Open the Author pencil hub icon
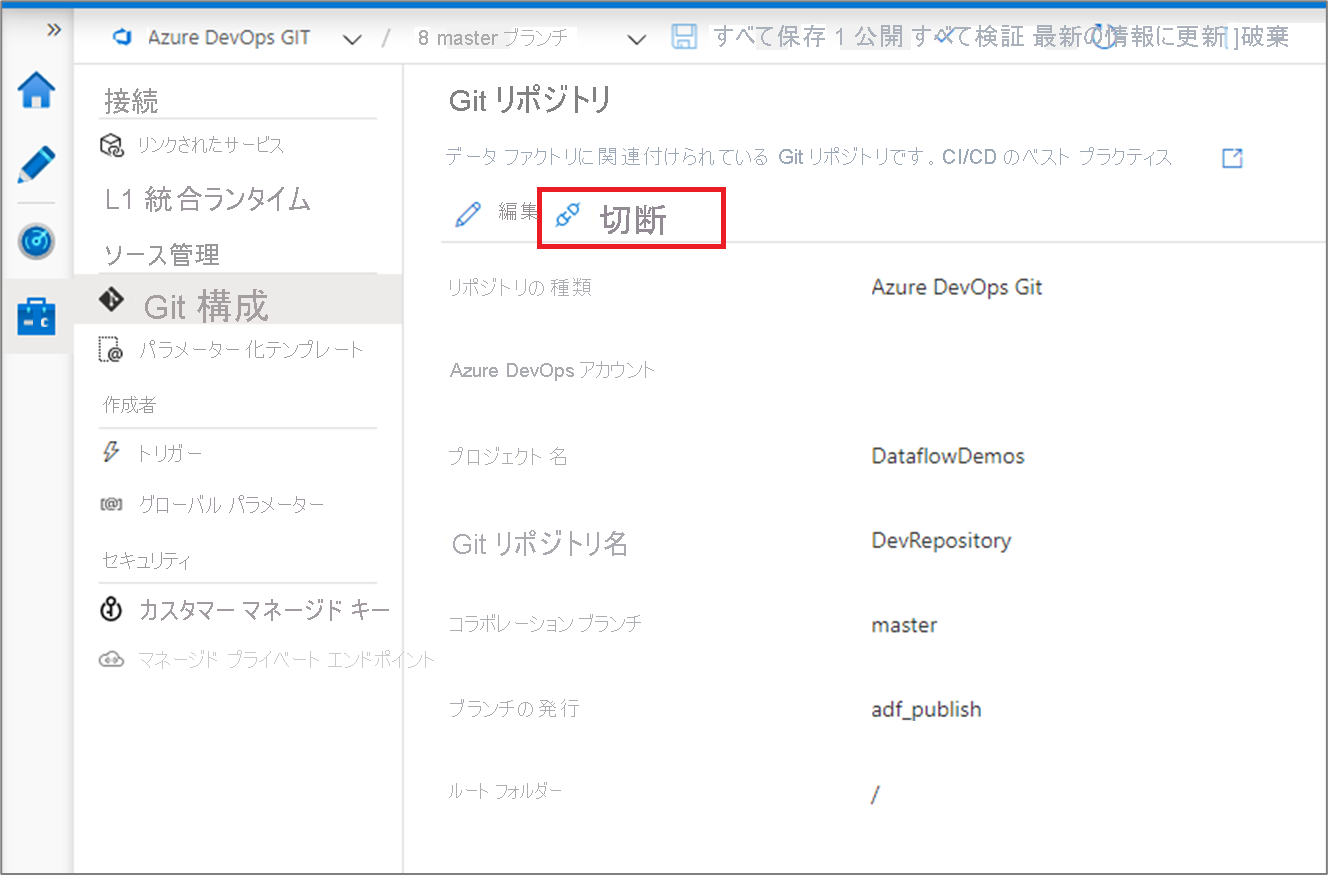This screenshot has width=1328, height=875. pyautogui.click(x=37, y=164)
